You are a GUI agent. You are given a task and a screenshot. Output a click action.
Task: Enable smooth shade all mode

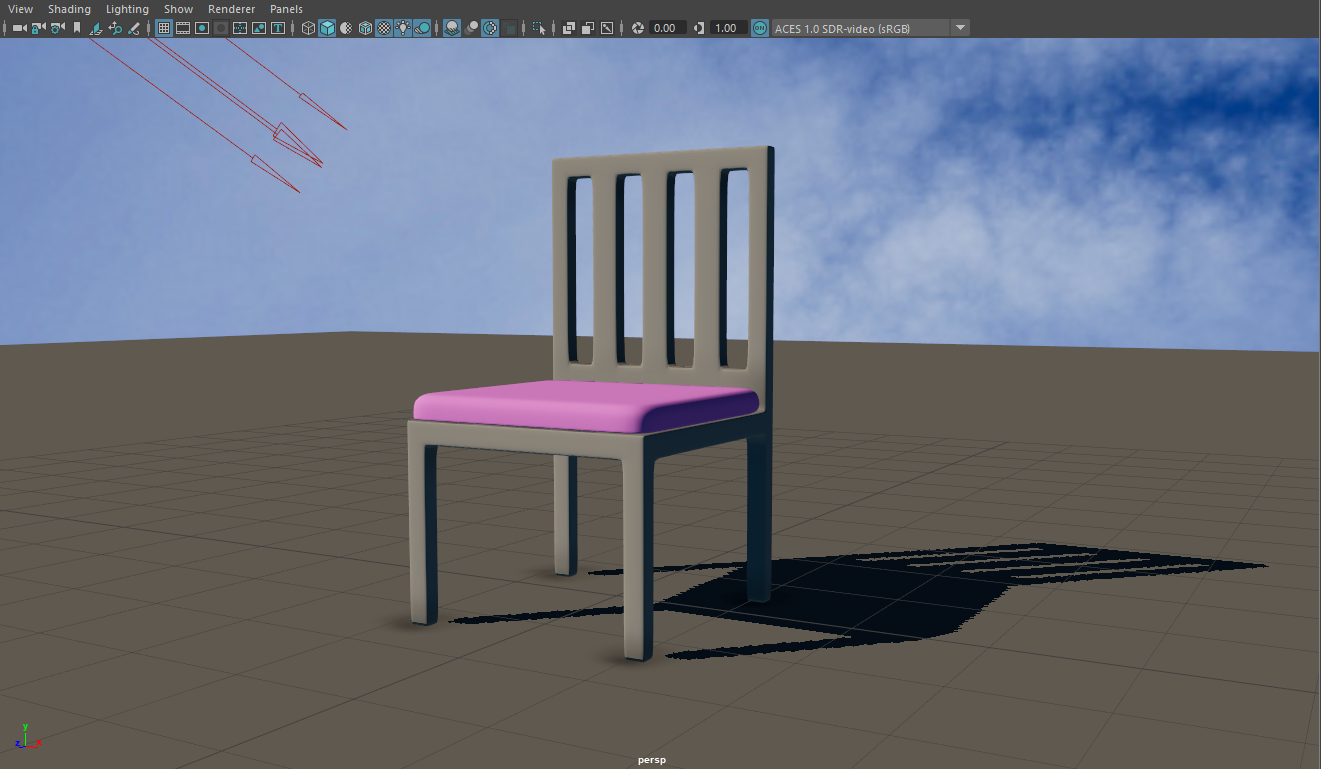[327, 28]
